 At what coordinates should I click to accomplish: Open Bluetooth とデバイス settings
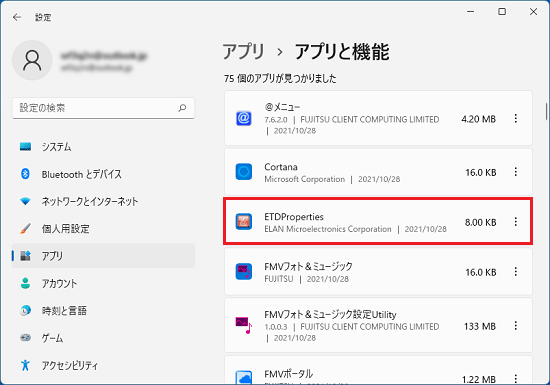(103, 174)
